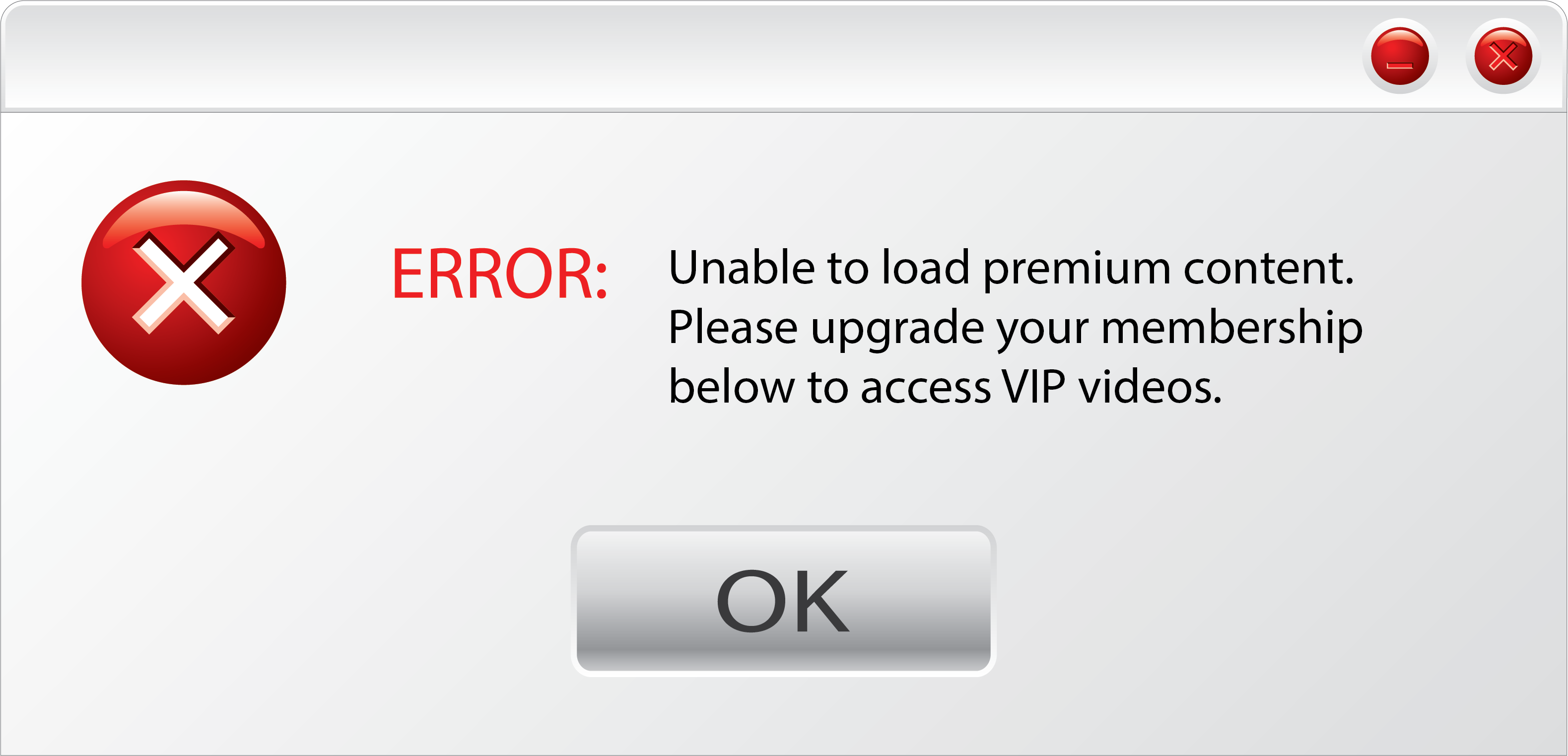Click the white X inside the error circle
Image resolution: width=1568 pixels, height=756 pixels.
pyautogui.click(x=184, y=282)
